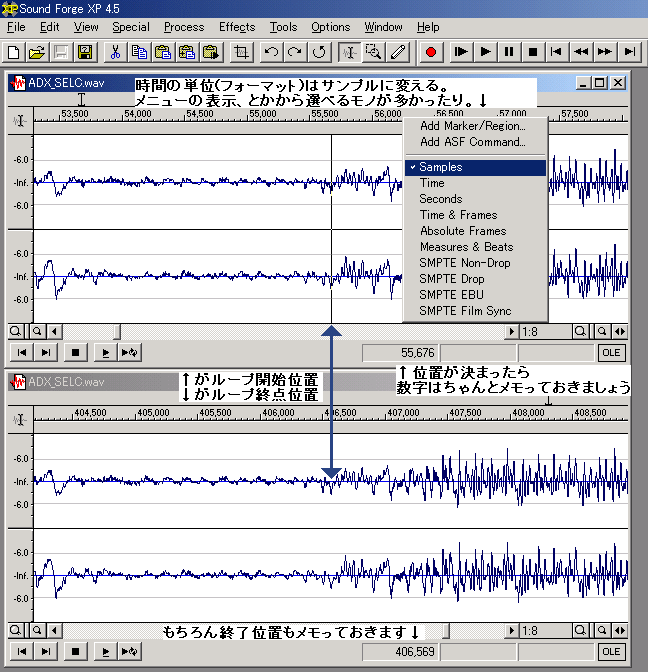Click the Mix paste toolbar icon
The height and width of the screenshot is (672, 648).
tap(187, 52)
